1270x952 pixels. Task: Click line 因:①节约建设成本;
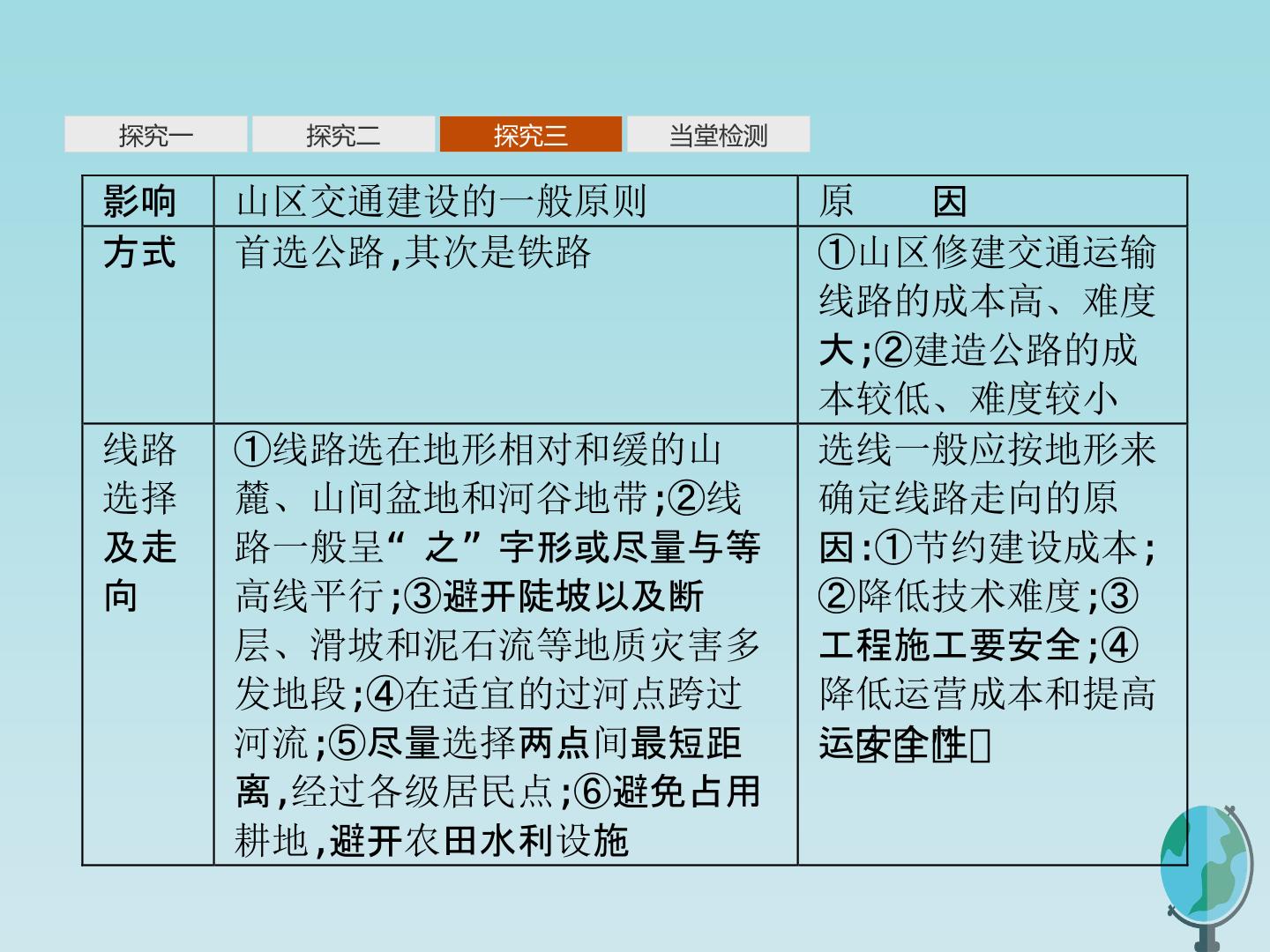point(987,547)
